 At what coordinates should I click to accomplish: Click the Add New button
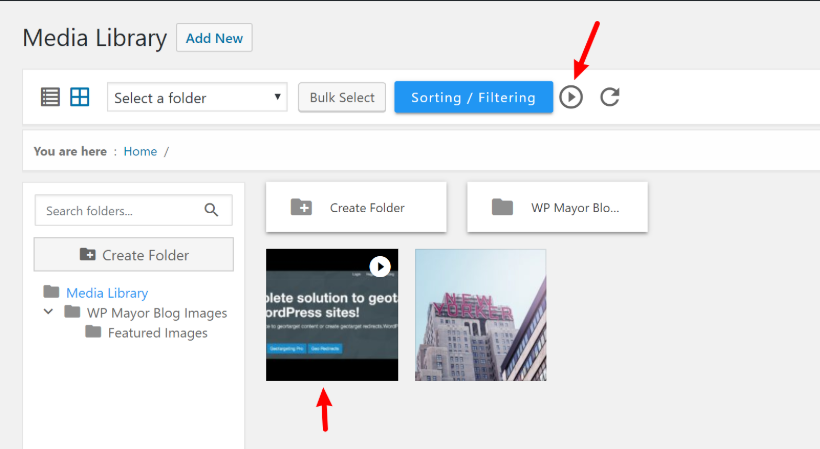pyautogui.click(x=214, y=38)
